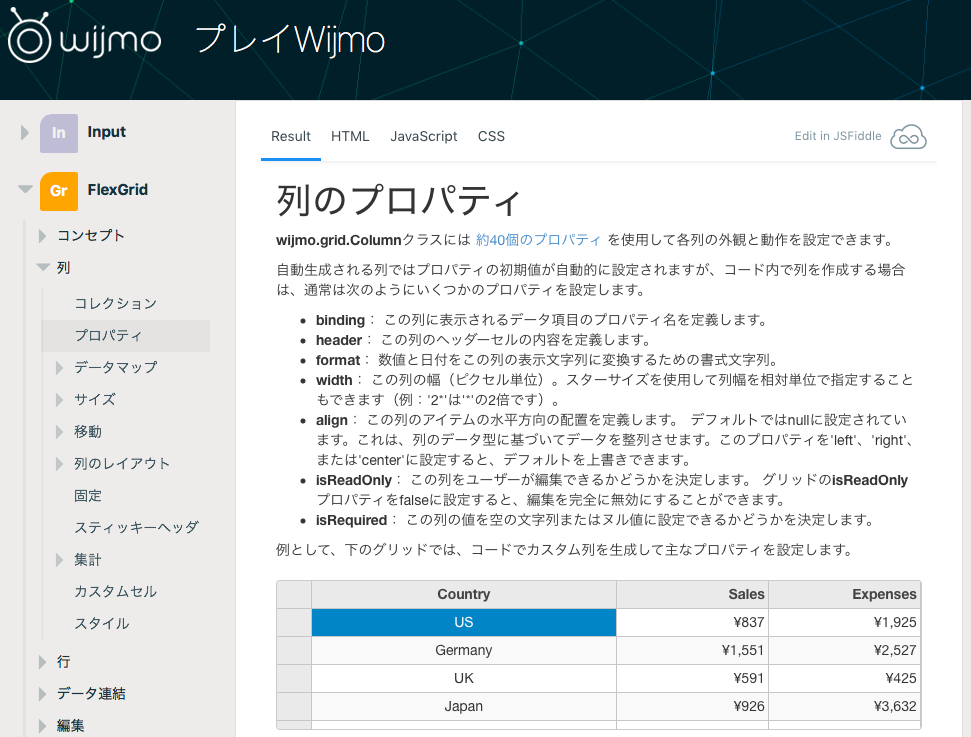Expand the 編集 node arrow
This screenshot has width=971, height=737.
point(42,726)
